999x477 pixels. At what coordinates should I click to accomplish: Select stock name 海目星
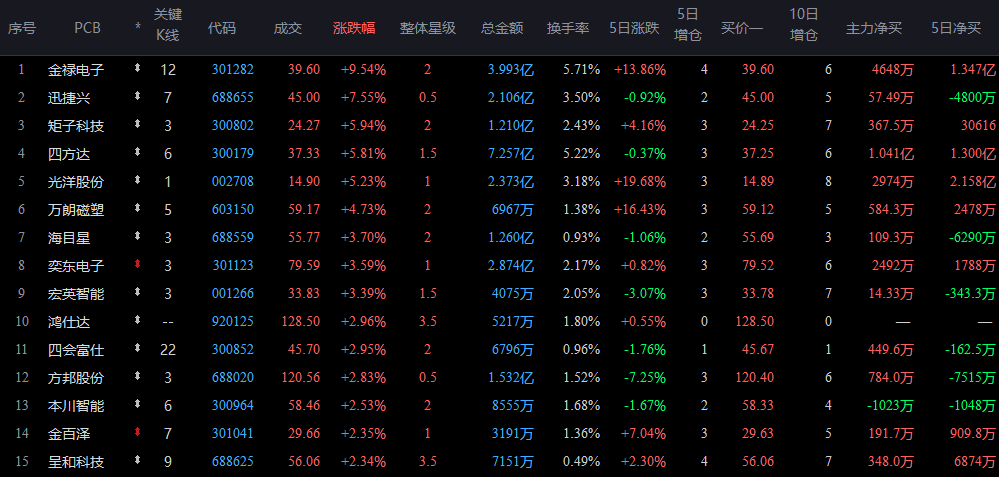click(x=69, y=238)
